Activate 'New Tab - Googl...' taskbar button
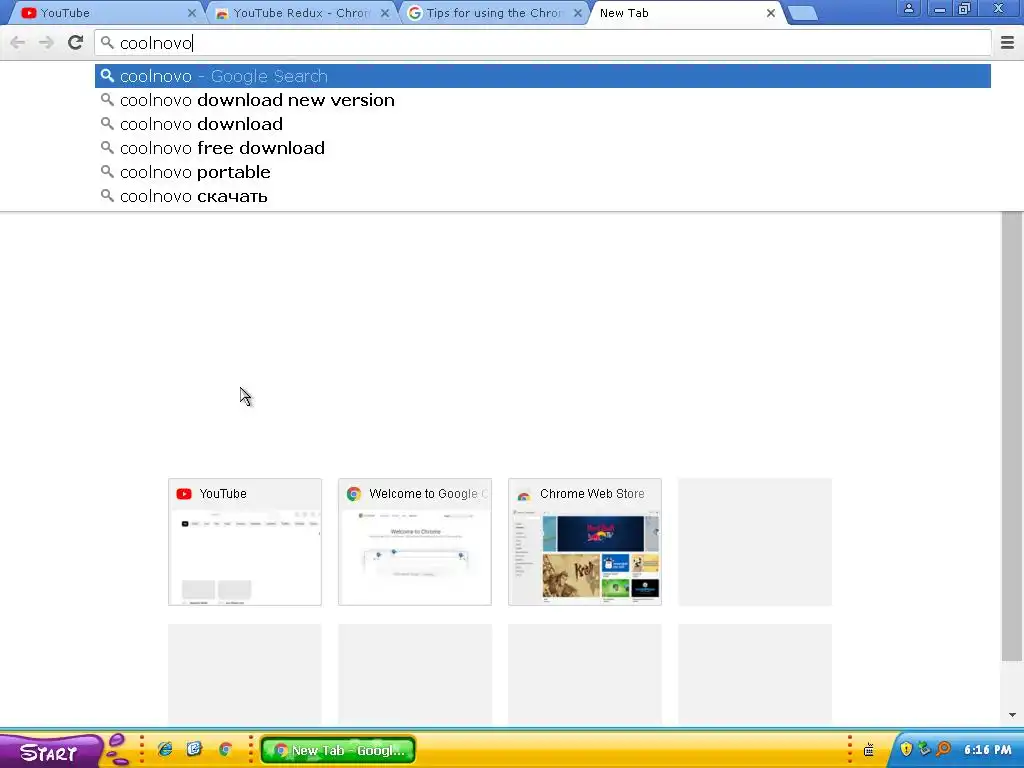Viewport: 1024px width, 768px height. click(x=338, y=750)
